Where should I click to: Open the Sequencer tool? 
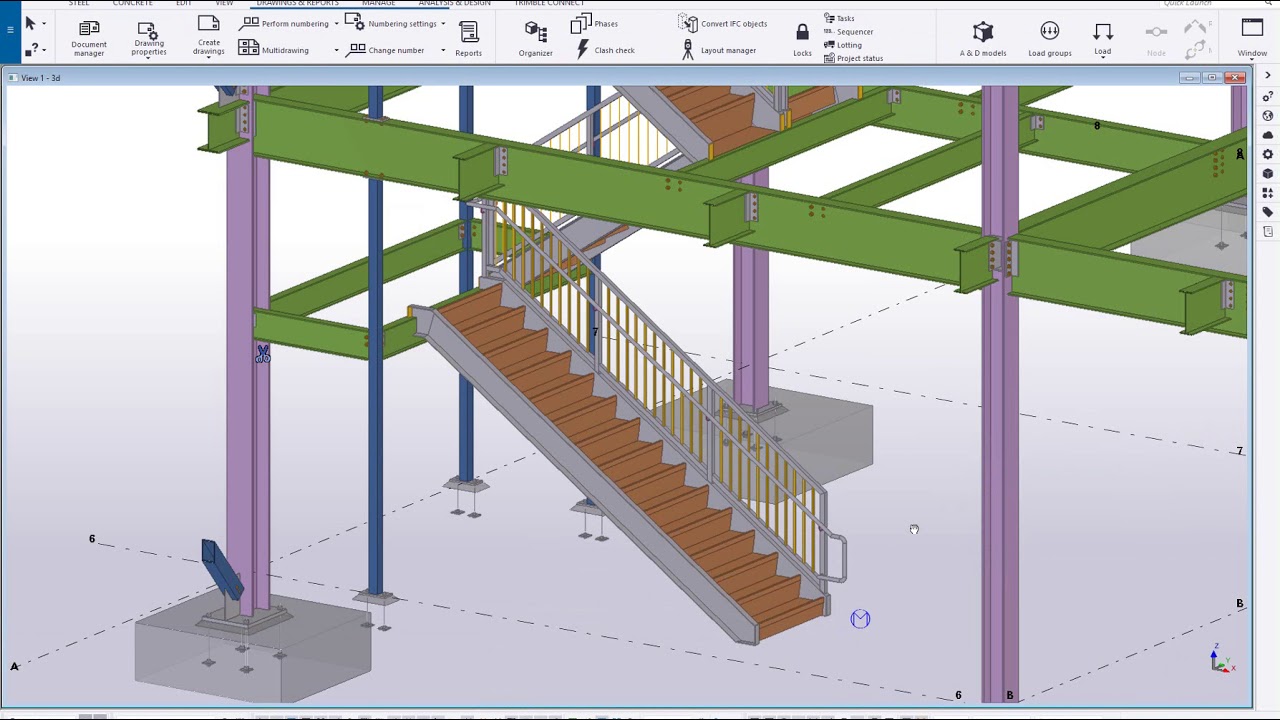(848, 31)
